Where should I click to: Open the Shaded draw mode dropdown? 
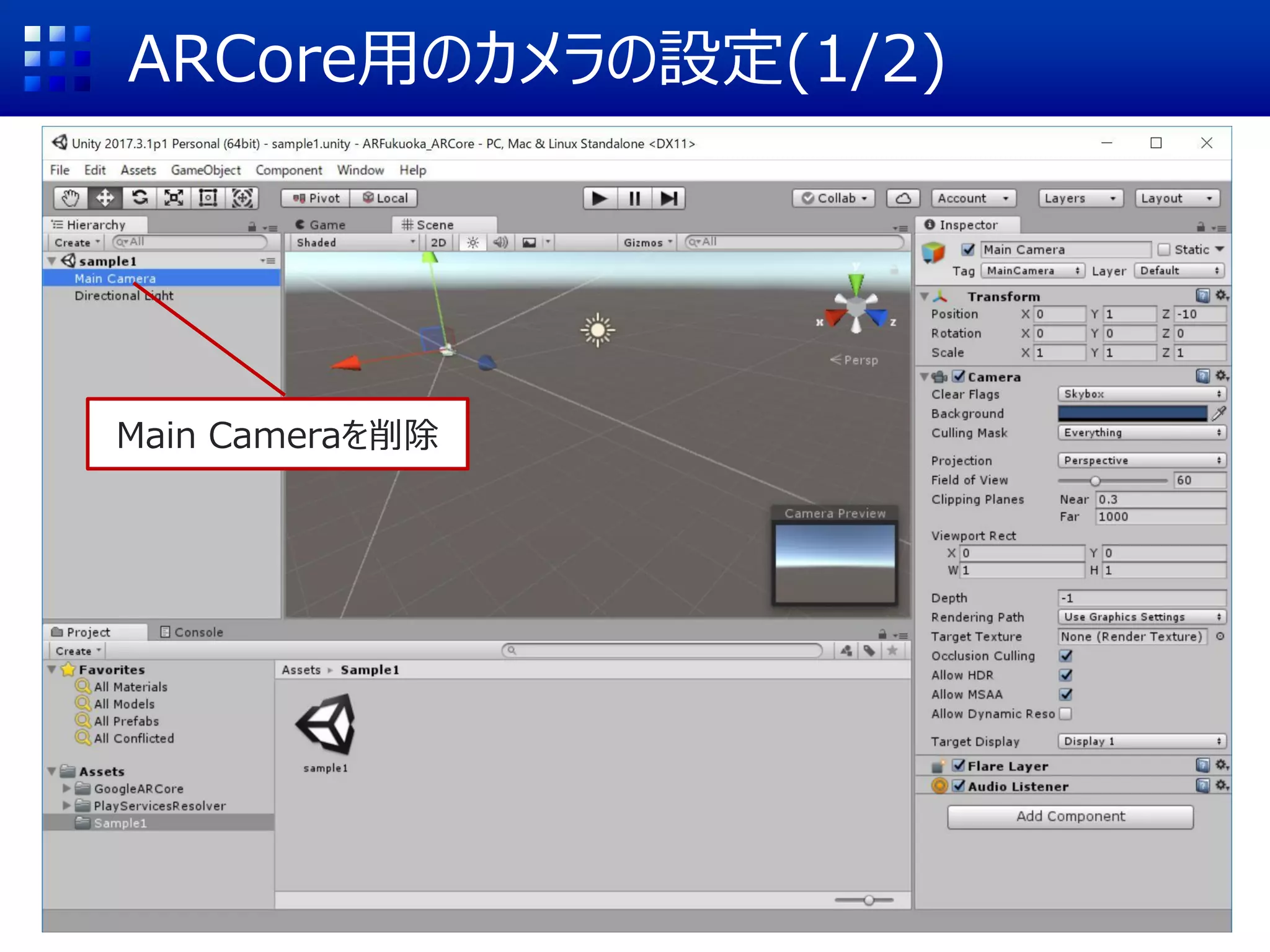point(355,242)
